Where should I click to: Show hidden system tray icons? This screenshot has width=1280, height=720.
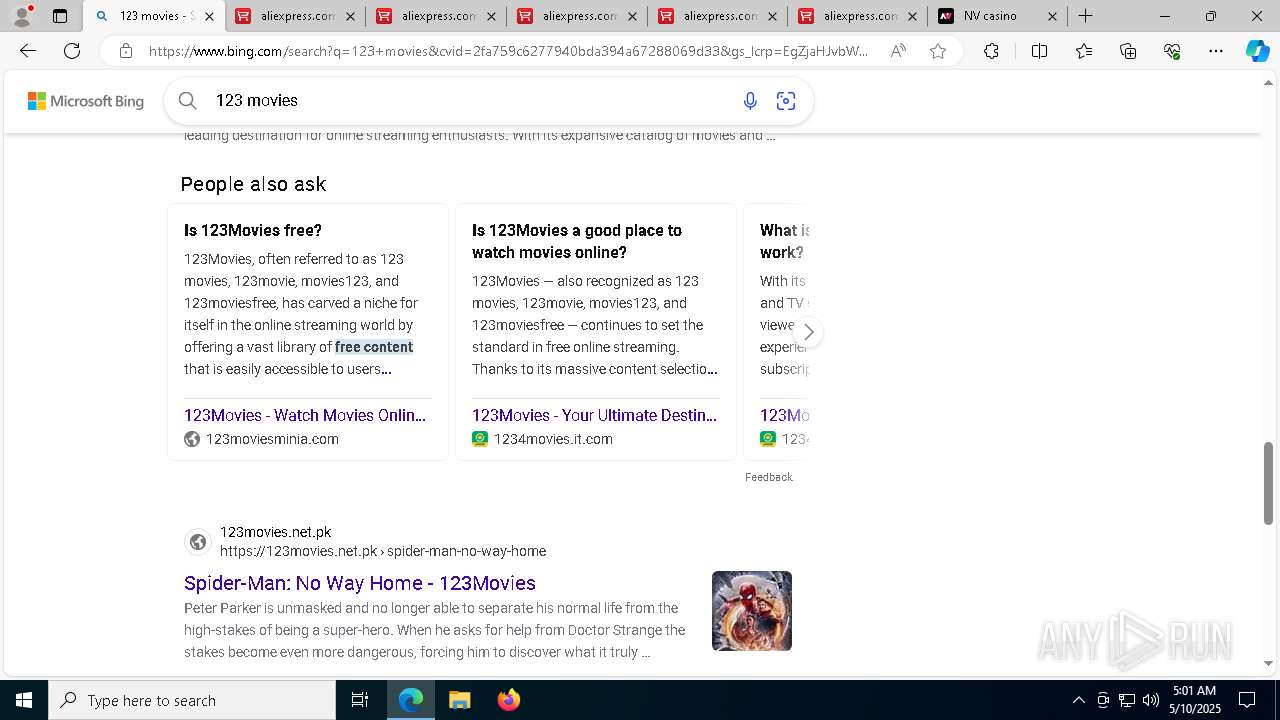point(1078,700)
